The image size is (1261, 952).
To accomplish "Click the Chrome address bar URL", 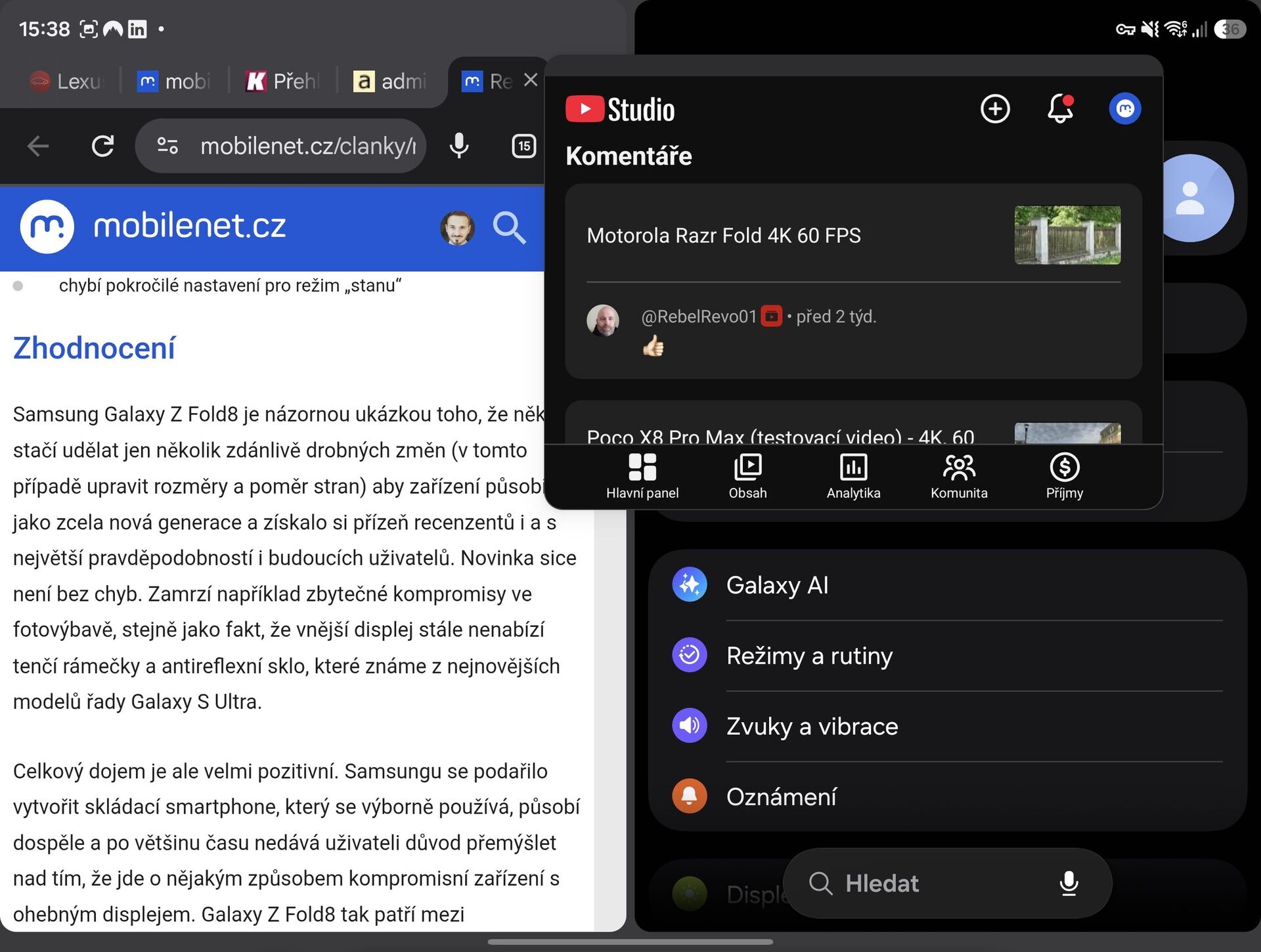I will pyautogui.click(x=308, y=146).
